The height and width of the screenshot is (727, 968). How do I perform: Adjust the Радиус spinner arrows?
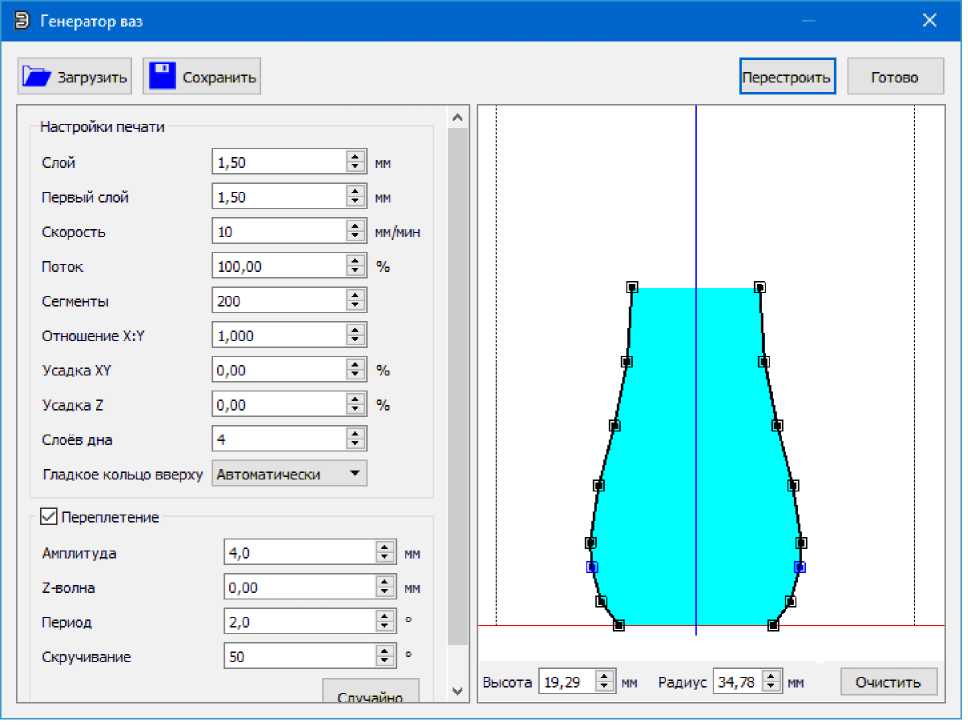point(771,683)
